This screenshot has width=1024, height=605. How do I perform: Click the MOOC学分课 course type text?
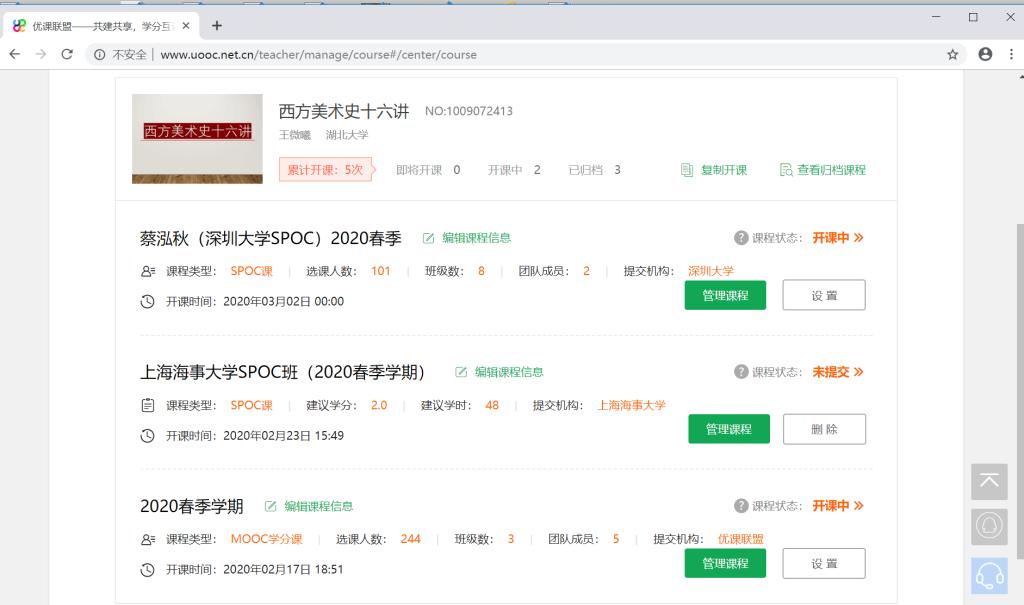(x=266, y=539)
